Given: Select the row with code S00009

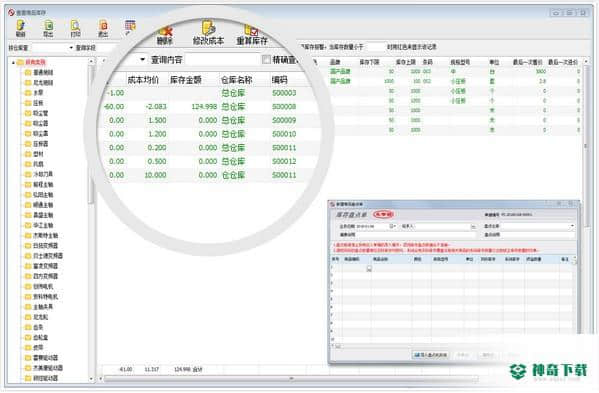Looking at the screenshot, I should 208,120.
